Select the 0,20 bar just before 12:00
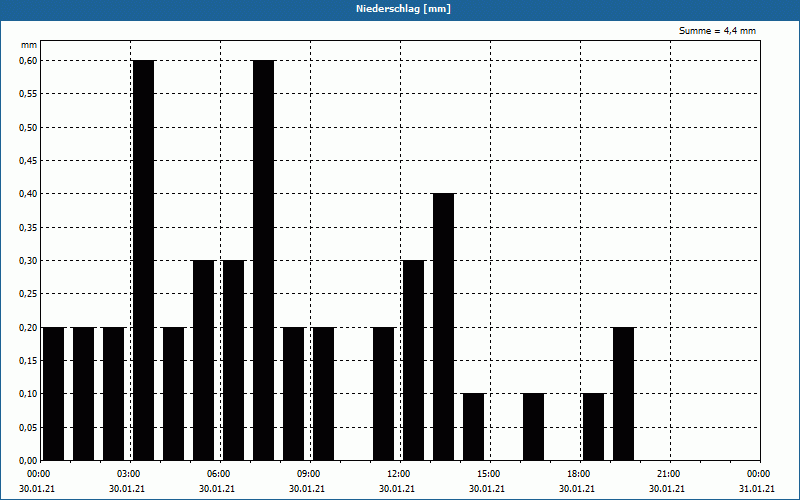This screenshot has height=500, width=800. pos(384,394)
